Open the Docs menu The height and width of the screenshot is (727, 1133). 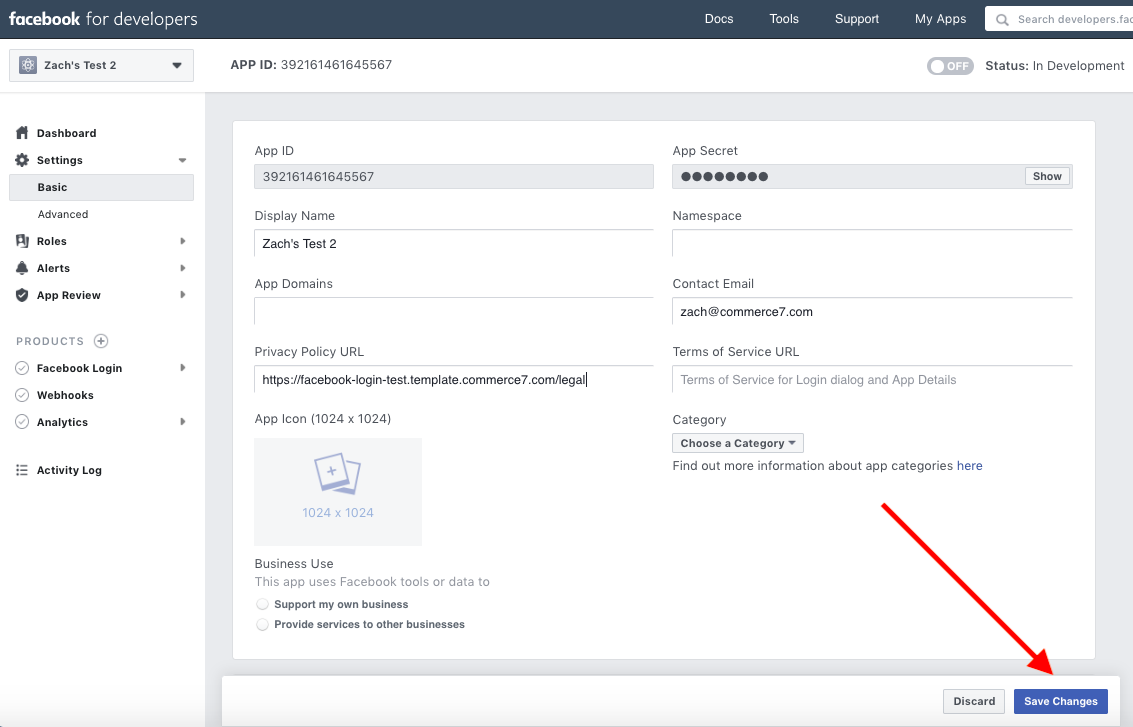click(x=719, y=19)
